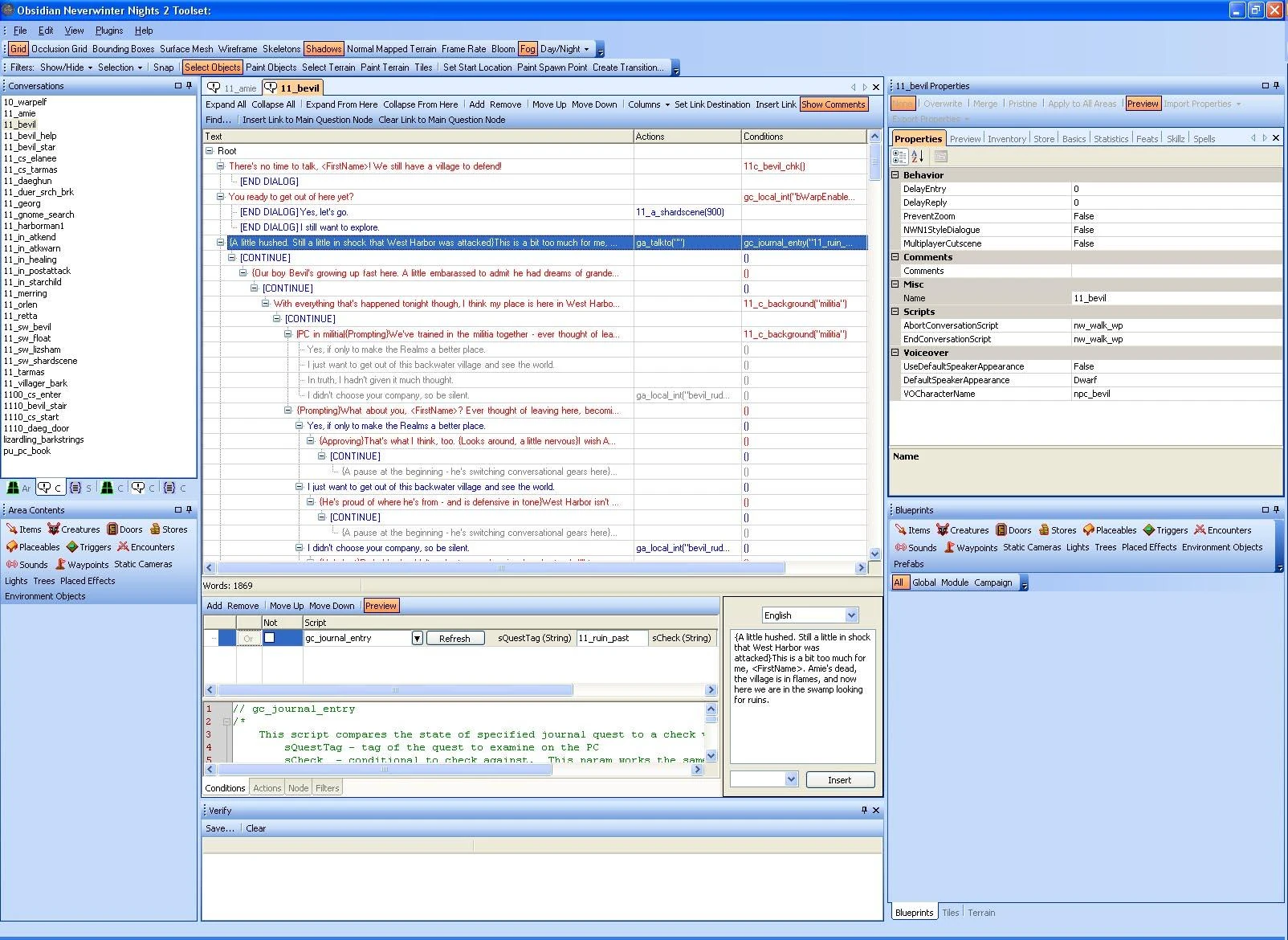Open the gc_journal_entry script dropdown
Screen dimensions: 1288x940
point(418,638)
